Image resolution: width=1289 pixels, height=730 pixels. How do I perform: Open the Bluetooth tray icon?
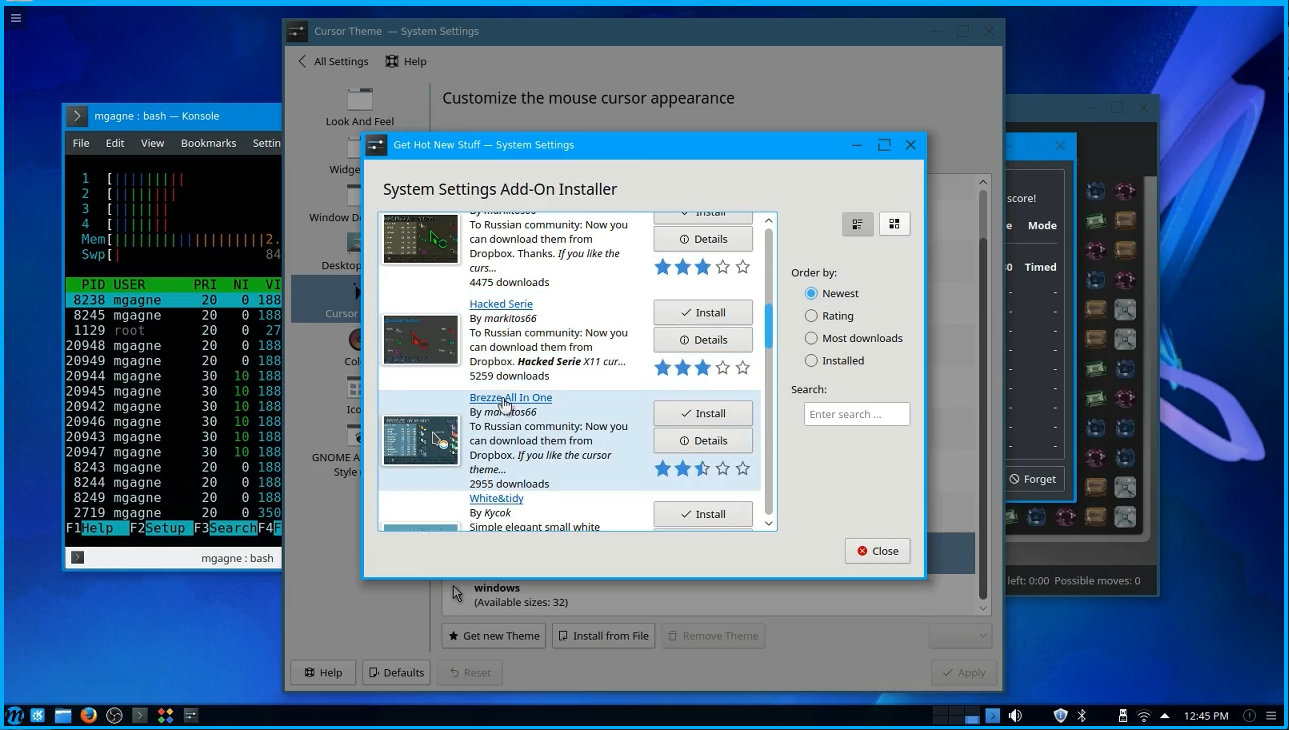[1081, 716]
